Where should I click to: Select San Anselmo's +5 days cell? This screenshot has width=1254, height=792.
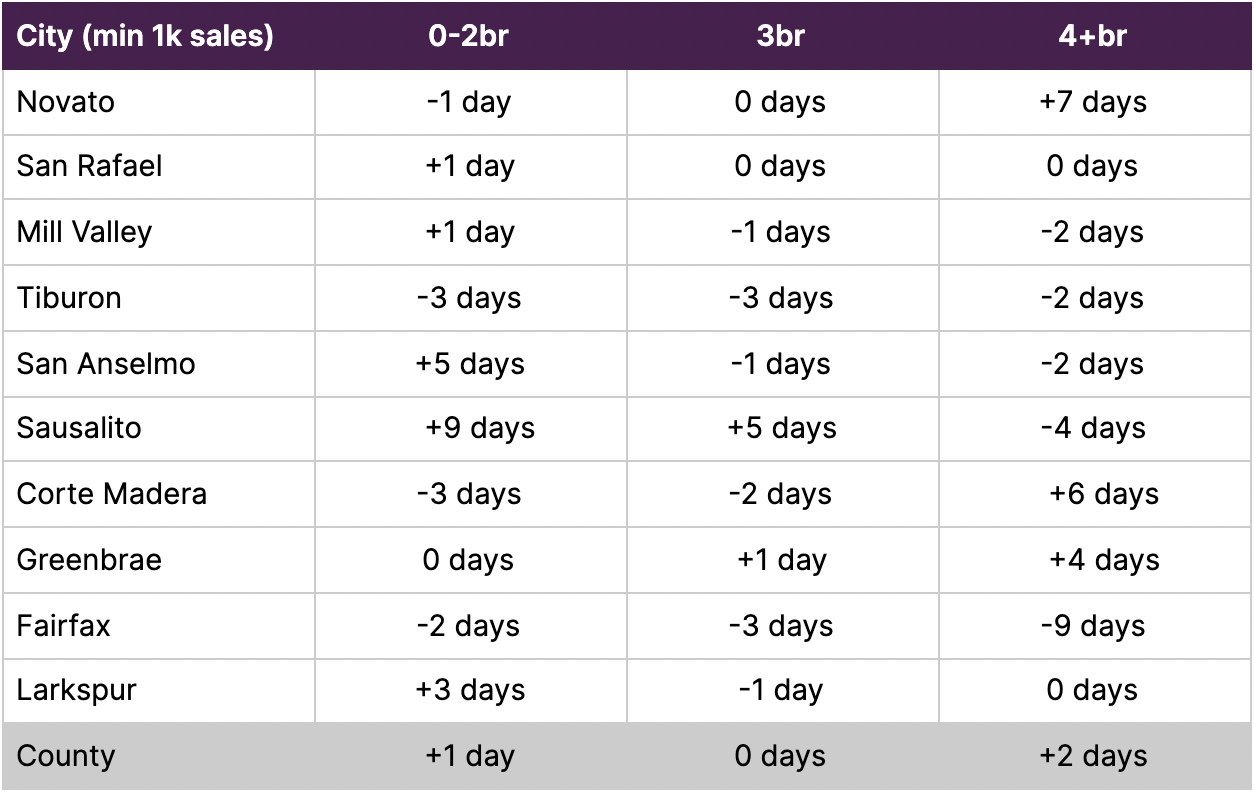pyautogui.click(x=470, y=363)
